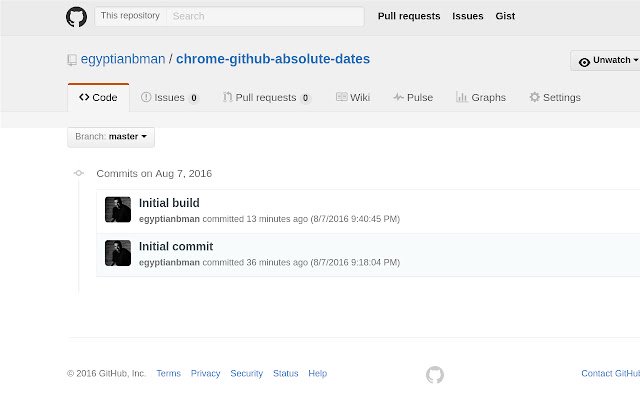Open the Branch: master dropdown
The width and height of the screenshot is (640, 400).
(111, 137)
